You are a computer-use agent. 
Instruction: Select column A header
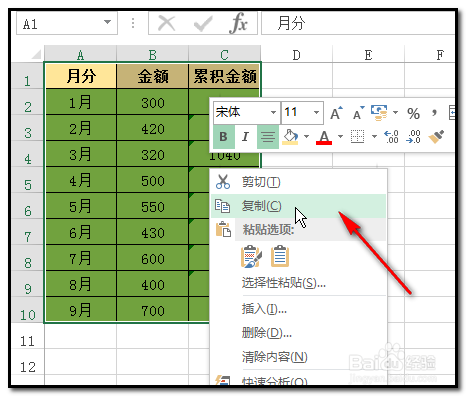pos(80,54)
